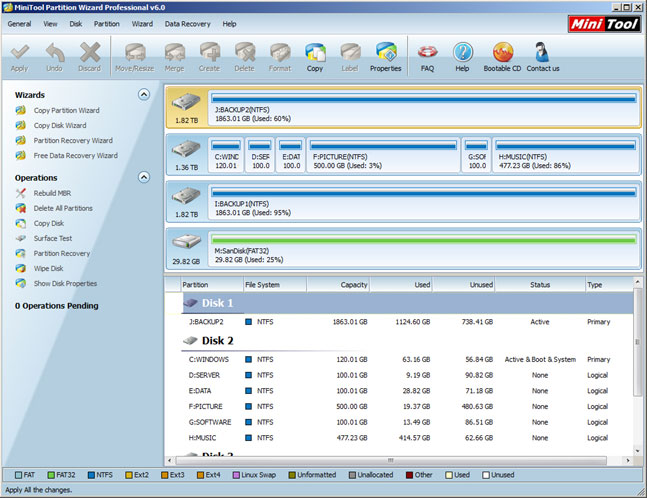This screenshot has height=498, width=647.
Task: Select the 1.82 TB disk icon for J:BACKUP2
Action: click(186, 102)
